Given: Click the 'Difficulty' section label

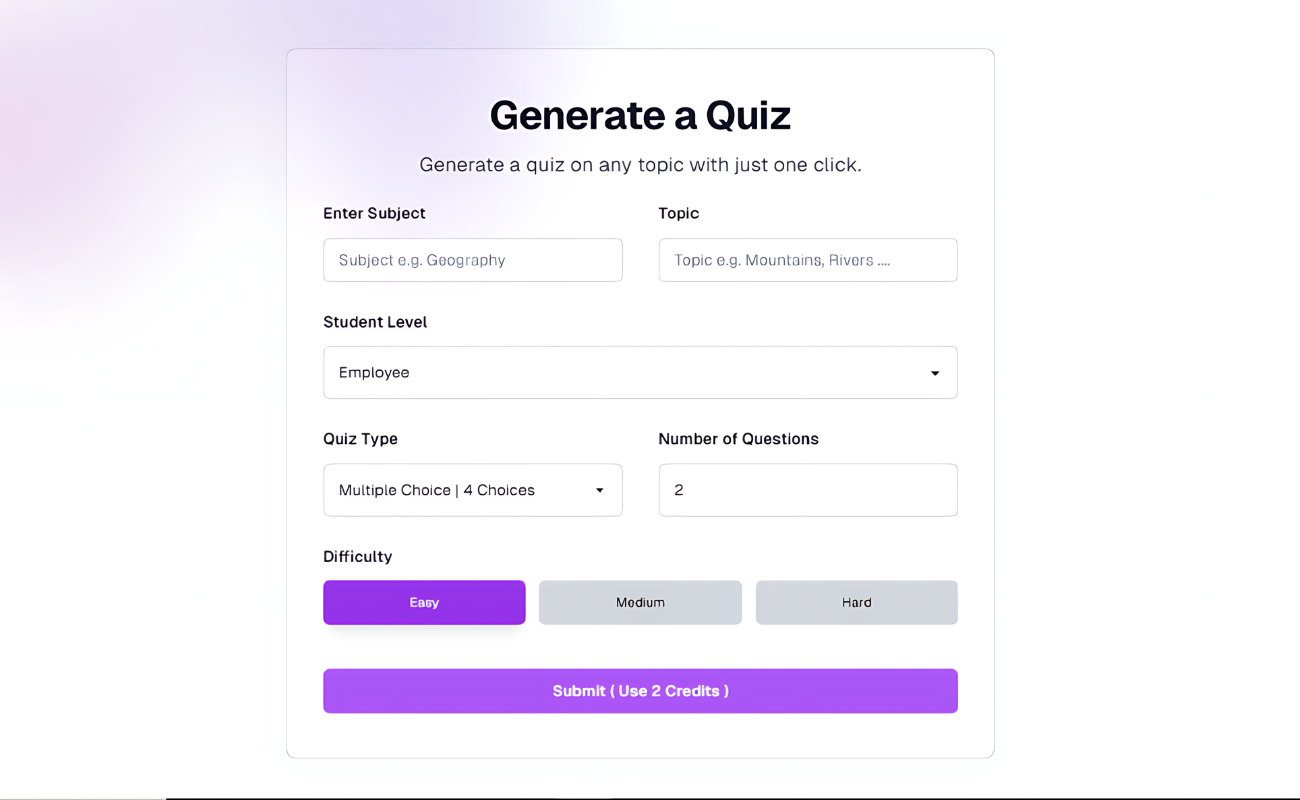Looking at the screenshot, I should click(x=357, y=557).
